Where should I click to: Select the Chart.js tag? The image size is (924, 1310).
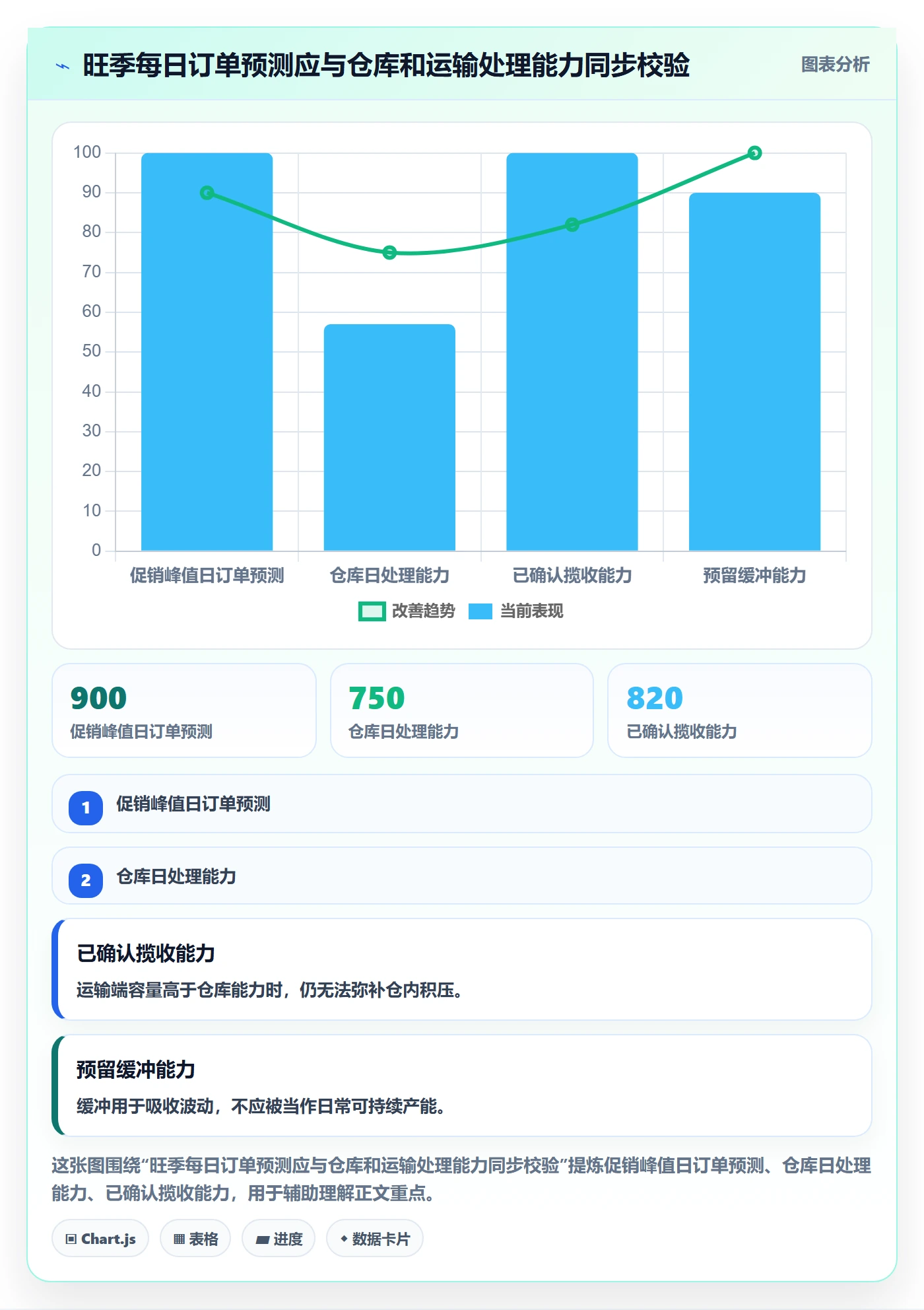coord(100,1239)
